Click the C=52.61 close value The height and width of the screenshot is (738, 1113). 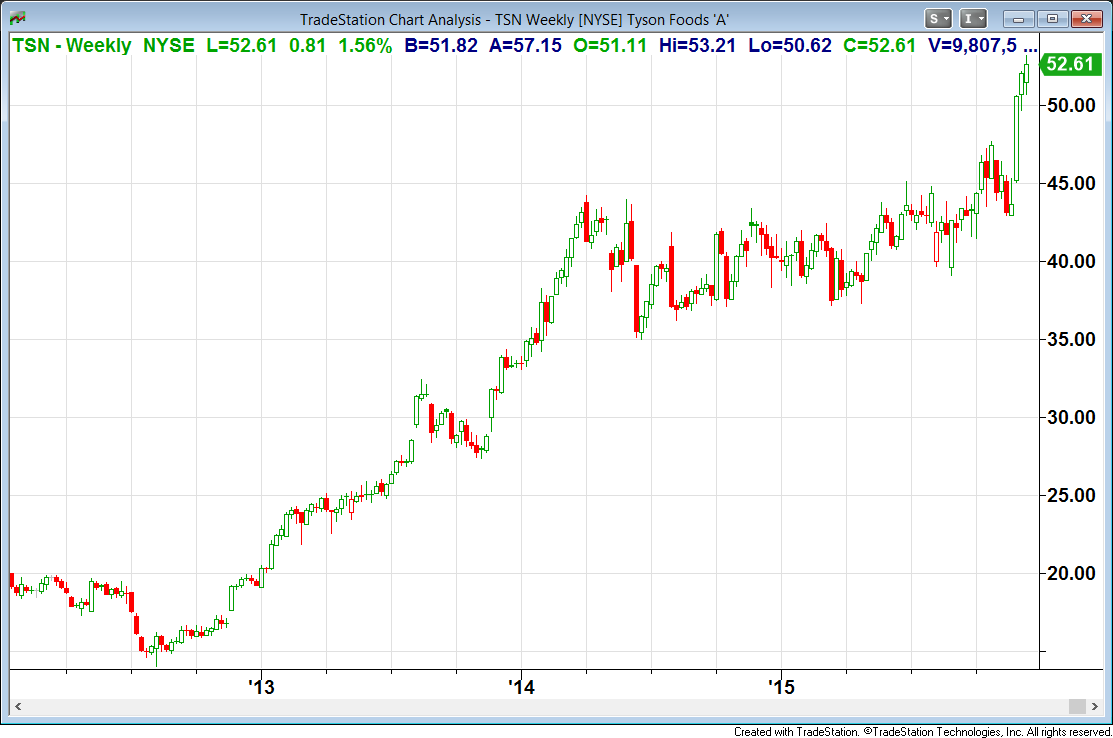point(879,45)
